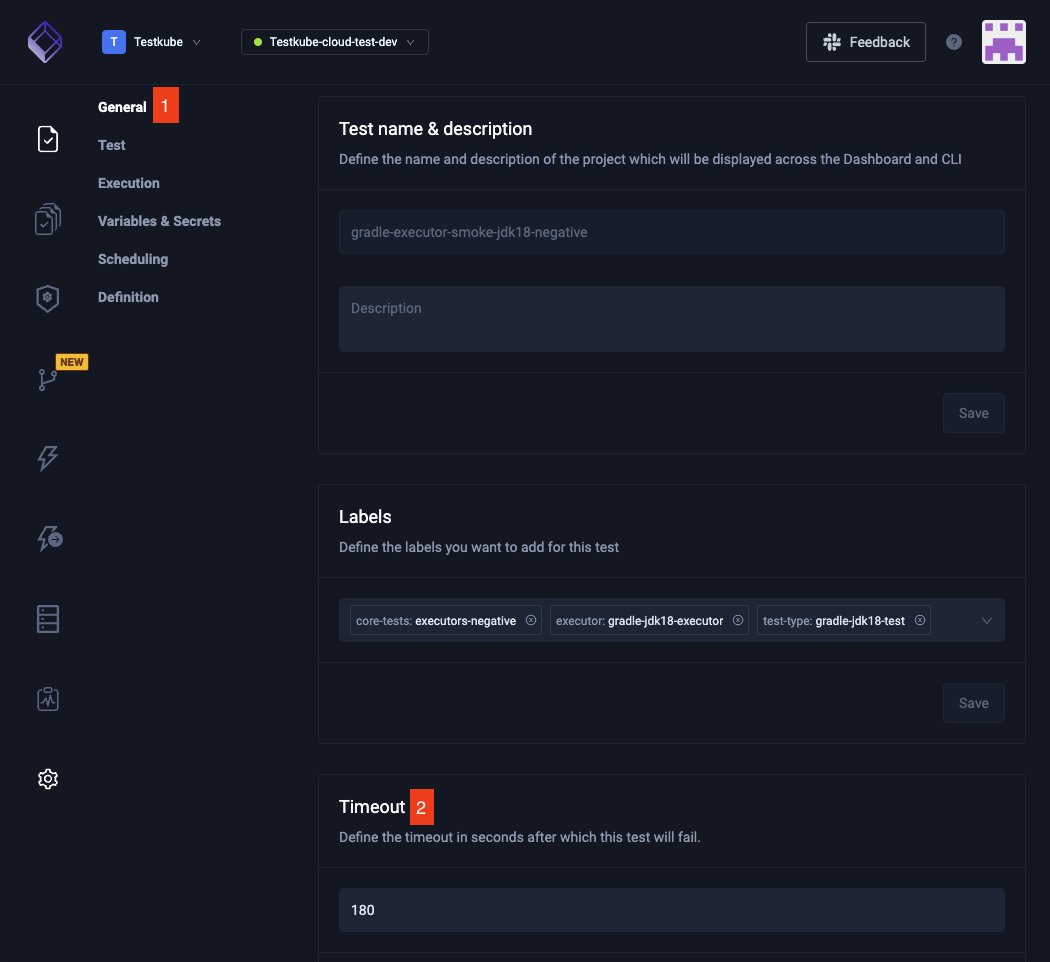Screen dimensions: 1050x962
Task: Click the Timeout value input field
Action: pyautogui.click(x=671, y=910)
